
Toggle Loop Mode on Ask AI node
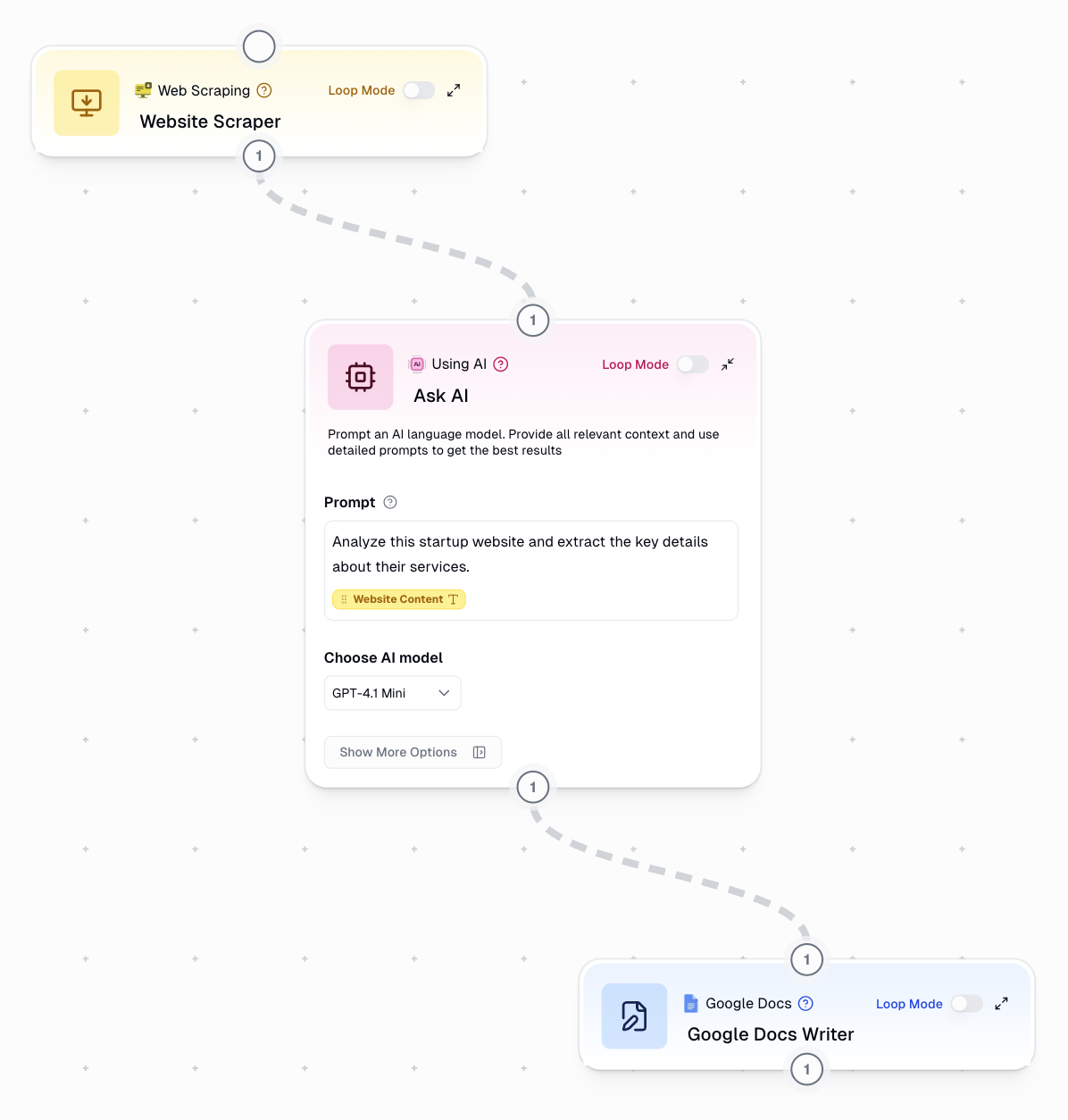pos(693,364)
